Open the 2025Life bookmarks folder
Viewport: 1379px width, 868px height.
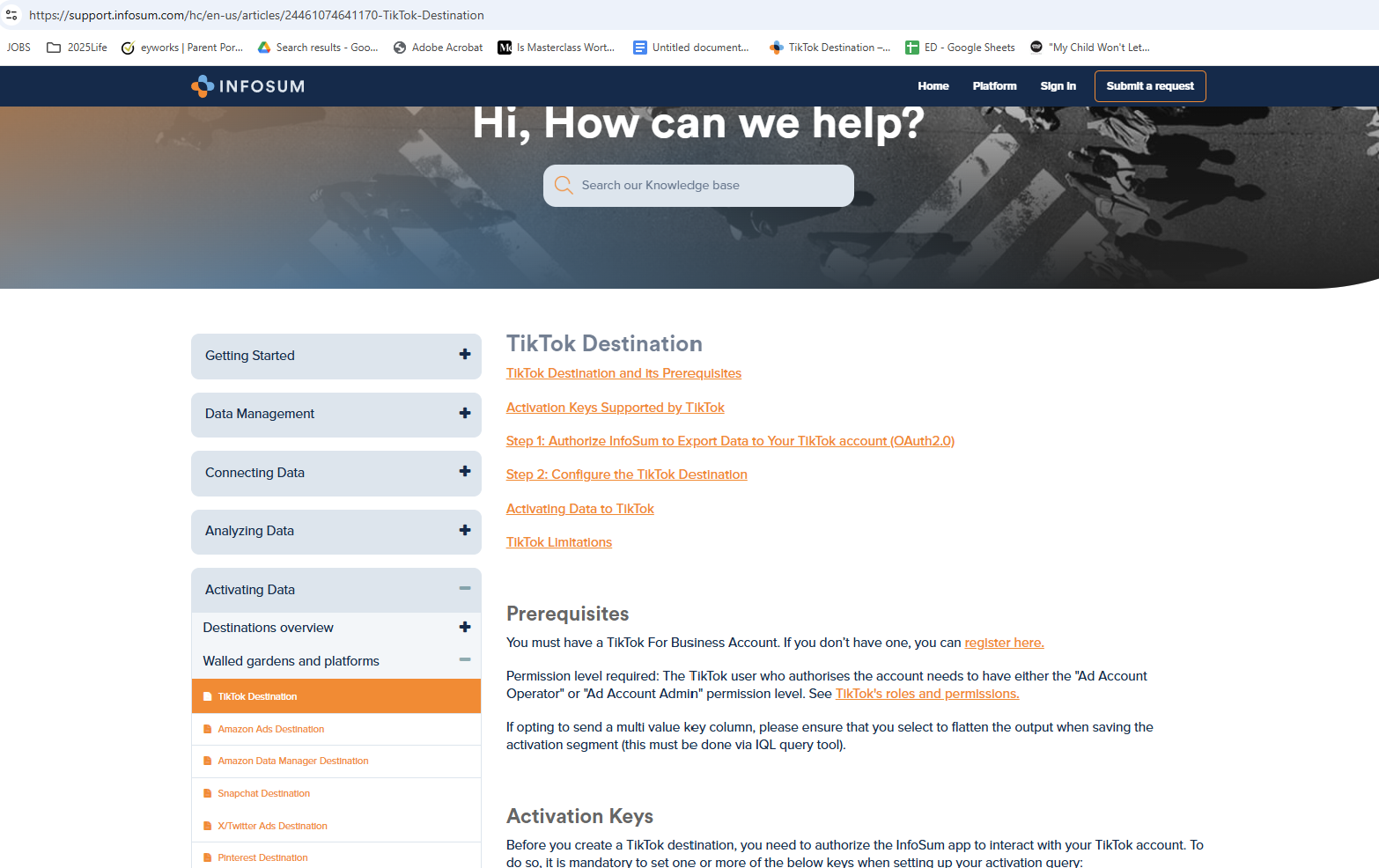(77, 48)
